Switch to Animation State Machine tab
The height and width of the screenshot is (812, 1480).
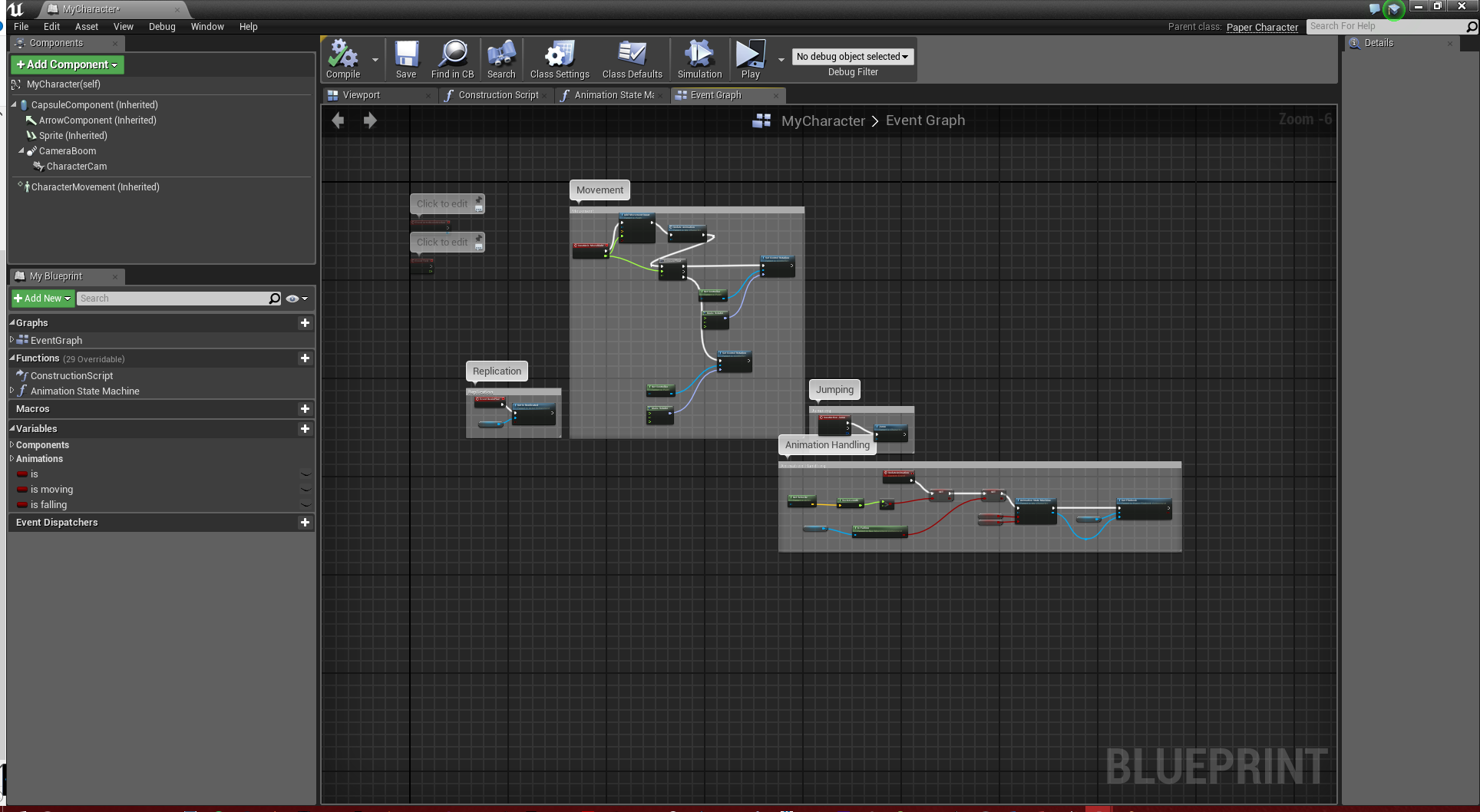point(613,95)
